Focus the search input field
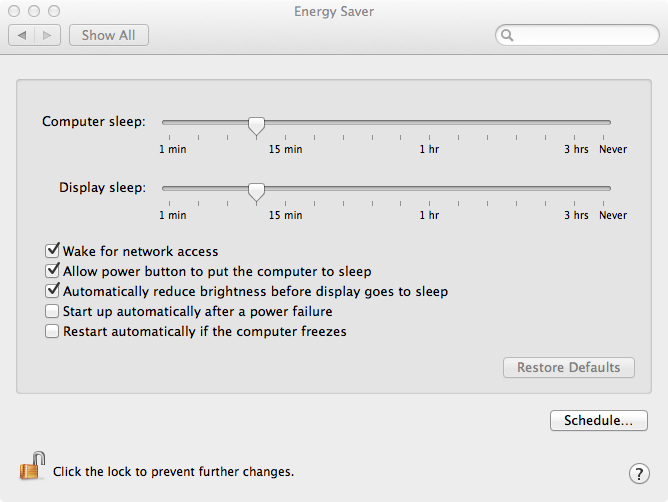 coord(577,35)
